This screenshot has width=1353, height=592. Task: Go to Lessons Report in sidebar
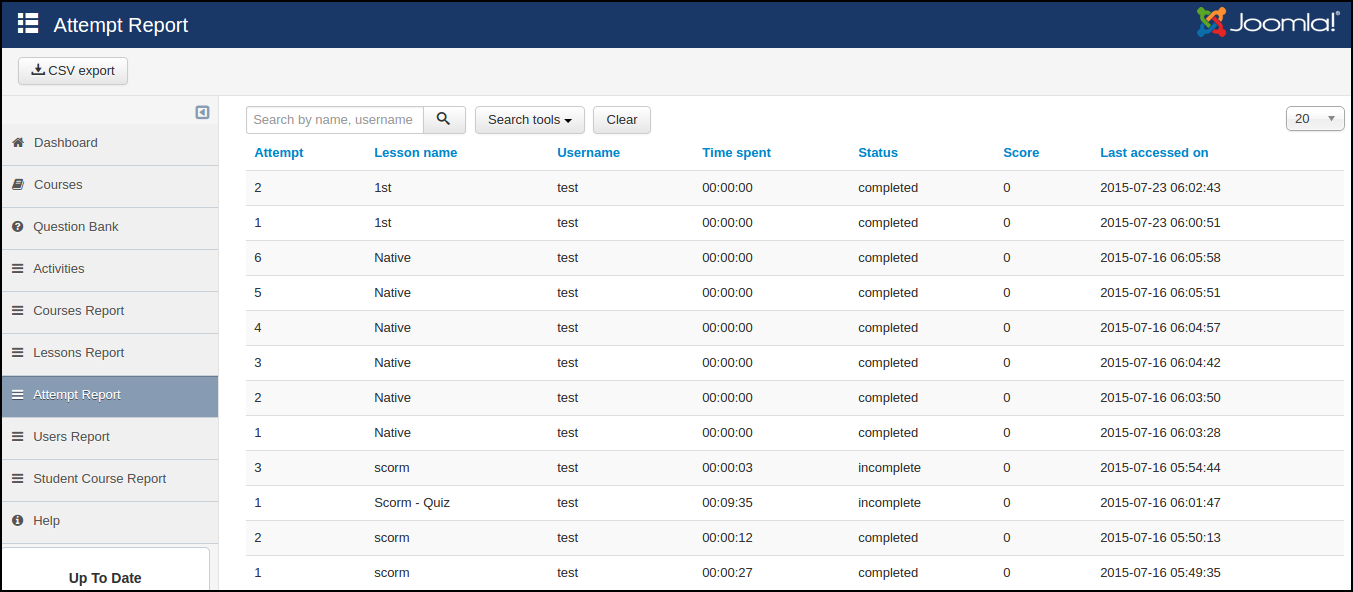pos(78,353)
